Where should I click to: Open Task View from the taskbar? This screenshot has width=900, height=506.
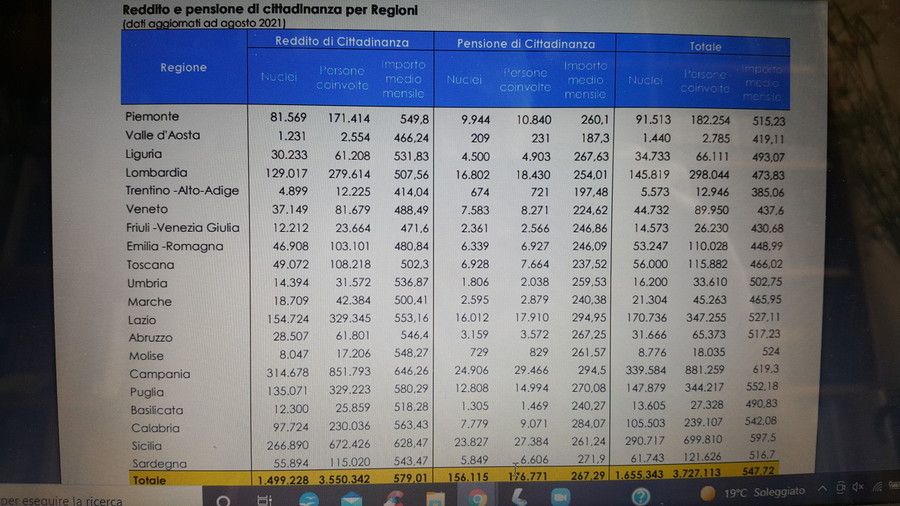[264, 499]
